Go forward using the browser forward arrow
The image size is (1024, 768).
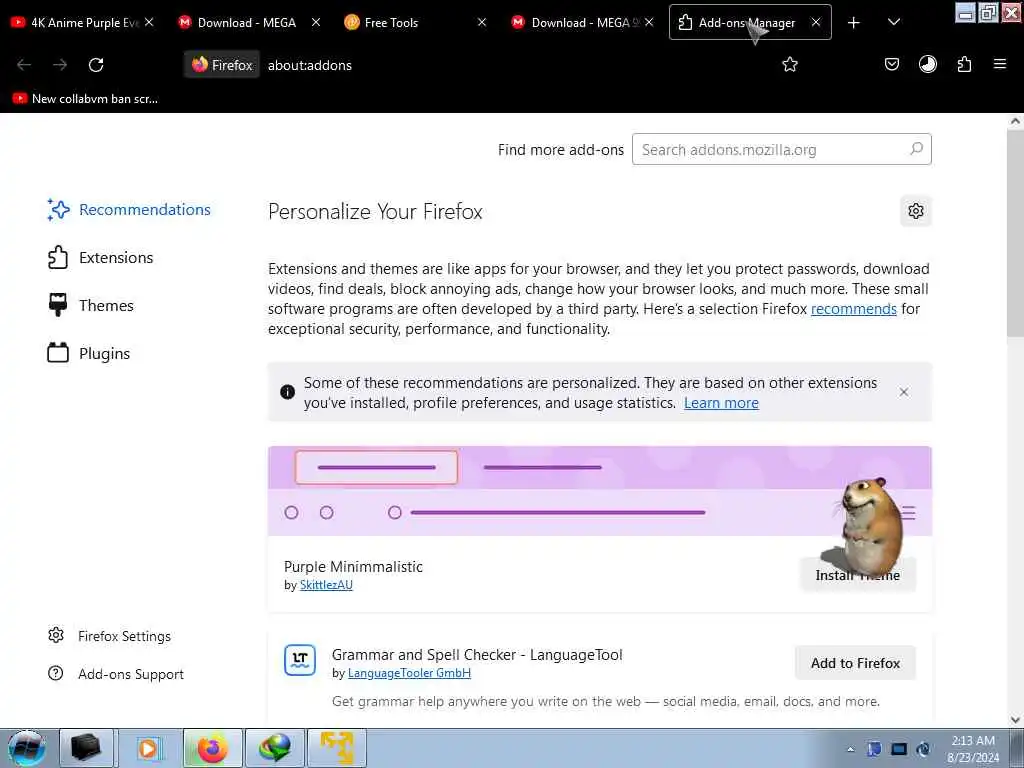click(60, 65)
